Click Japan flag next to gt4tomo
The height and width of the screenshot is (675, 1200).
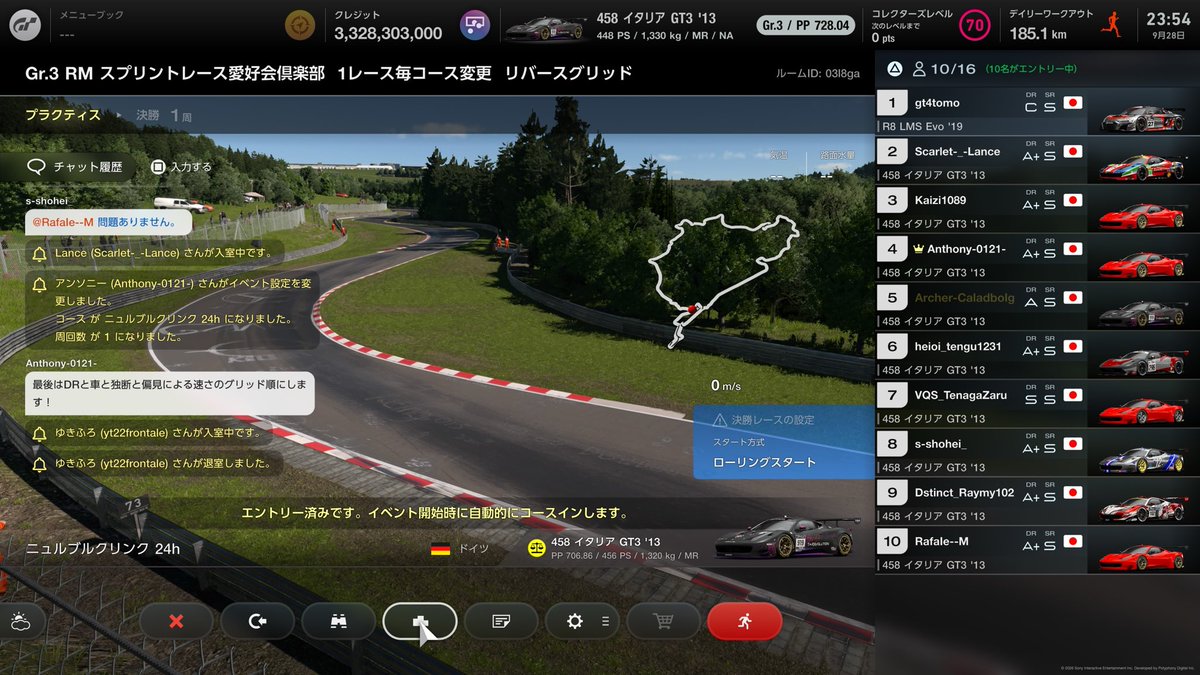(1074, 102)
